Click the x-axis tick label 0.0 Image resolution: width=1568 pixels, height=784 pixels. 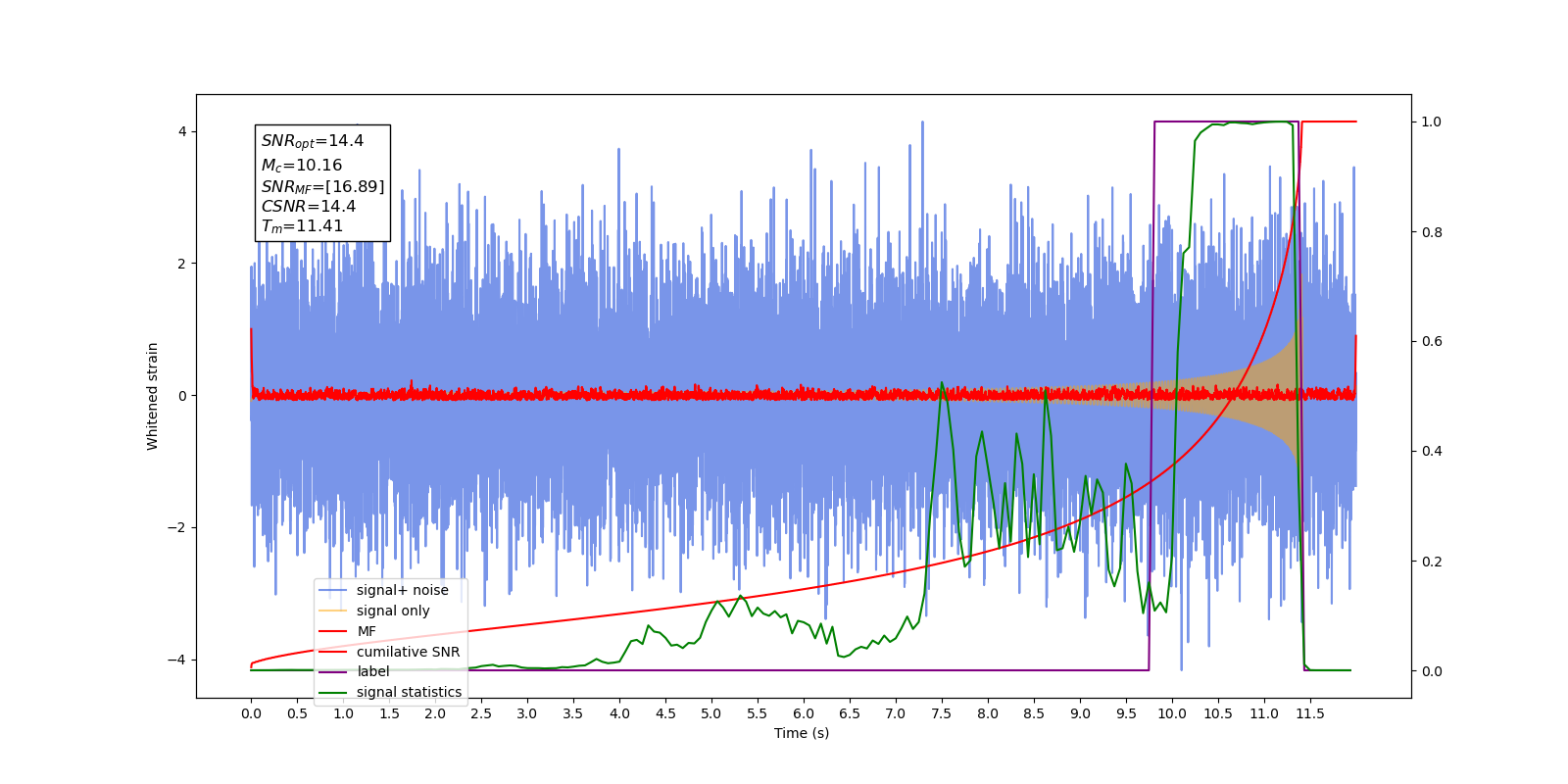251,713
